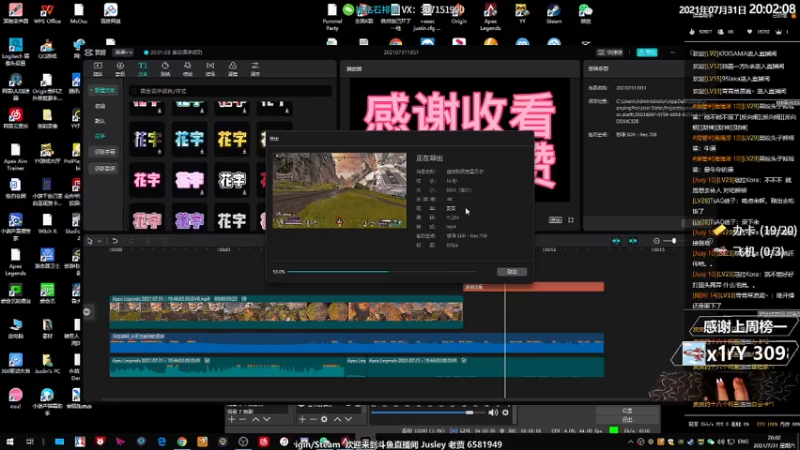Screen dimensions: 800x450
Task: Select the Apex Legends video clip on the timeline
Action: coord(286,311)
